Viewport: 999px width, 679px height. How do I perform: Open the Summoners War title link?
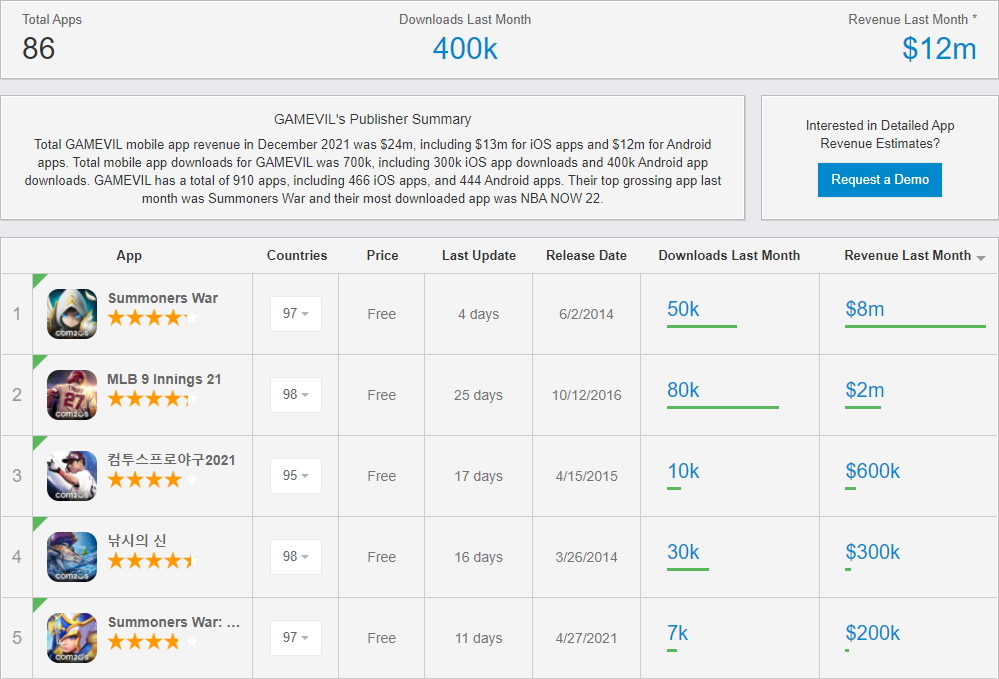tap(162, 298)
